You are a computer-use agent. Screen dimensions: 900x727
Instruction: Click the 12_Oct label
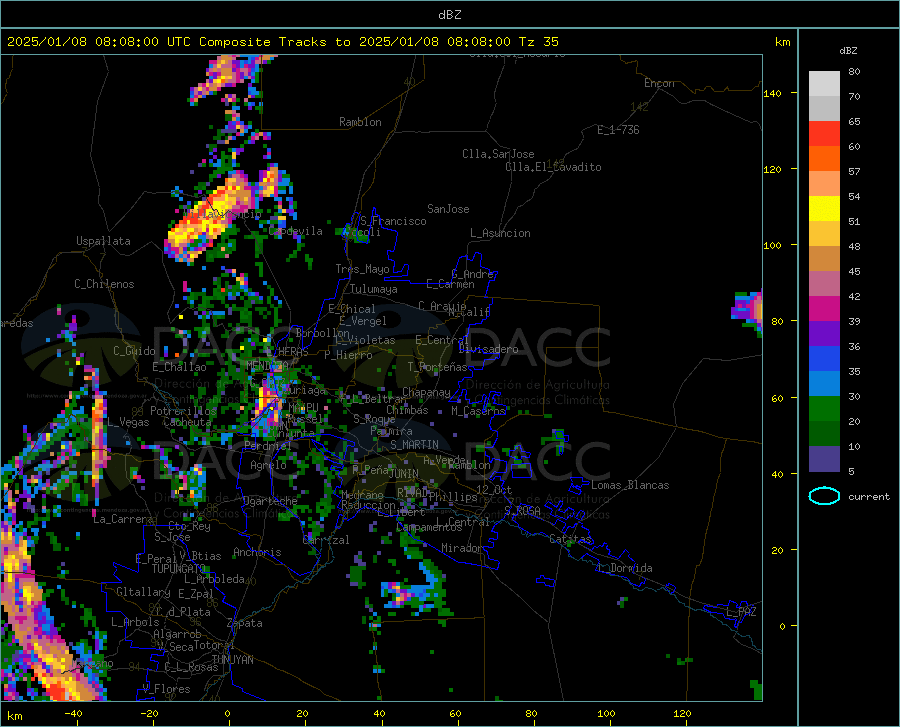coord(494,489)
